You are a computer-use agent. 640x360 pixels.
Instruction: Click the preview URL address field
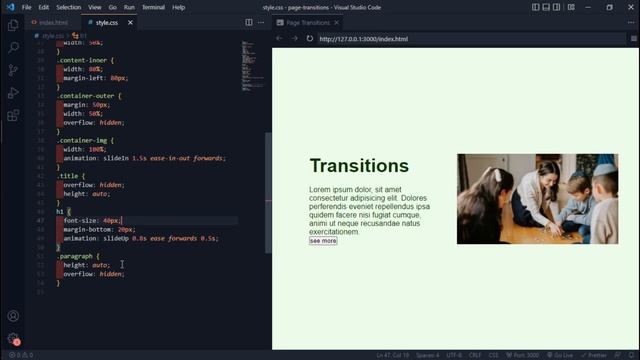(471, 39)
